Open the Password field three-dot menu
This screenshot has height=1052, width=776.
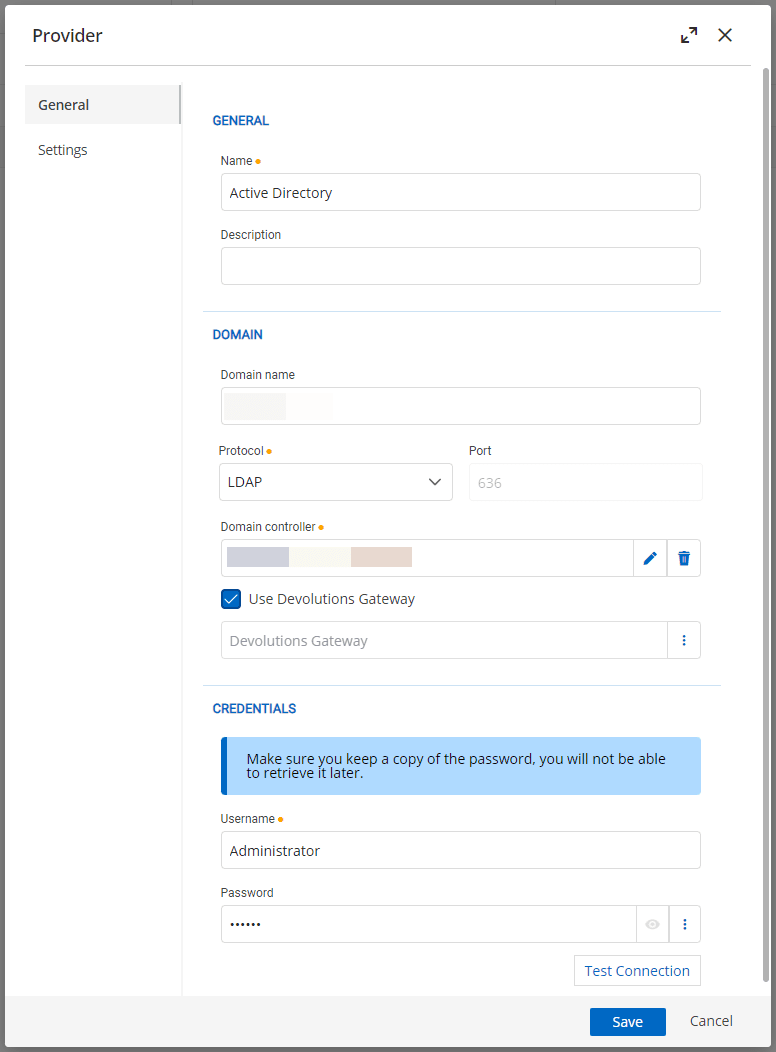click(x=684, y=924)
